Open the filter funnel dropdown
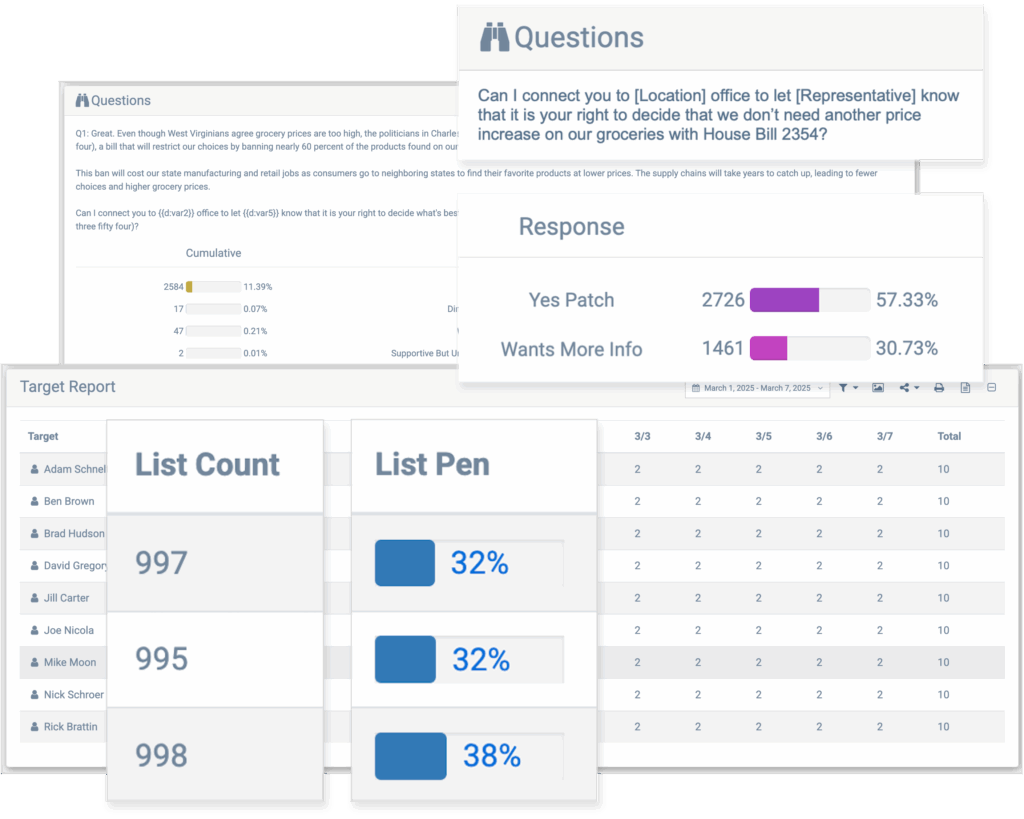 point(848,388)
